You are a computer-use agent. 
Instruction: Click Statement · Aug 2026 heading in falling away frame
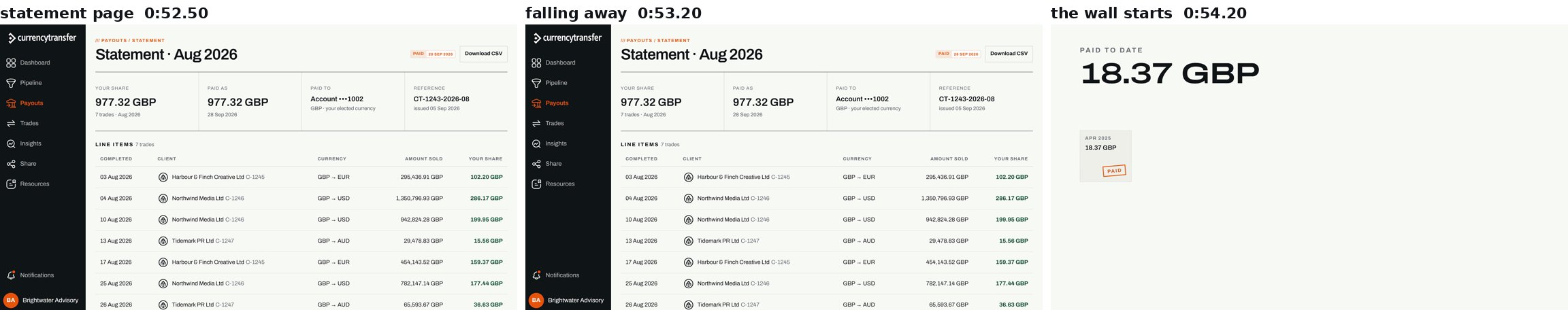coord(691,54)
